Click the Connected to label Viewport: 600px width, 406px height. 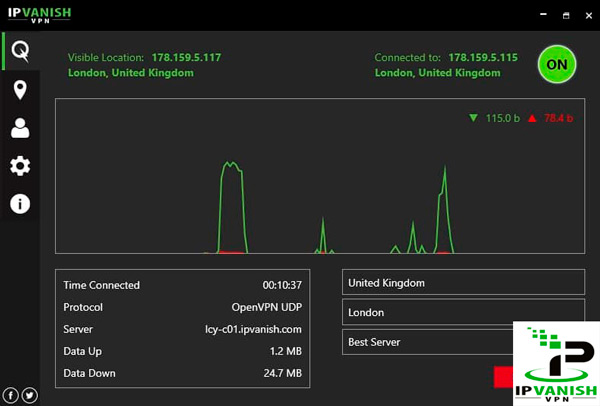408,57
